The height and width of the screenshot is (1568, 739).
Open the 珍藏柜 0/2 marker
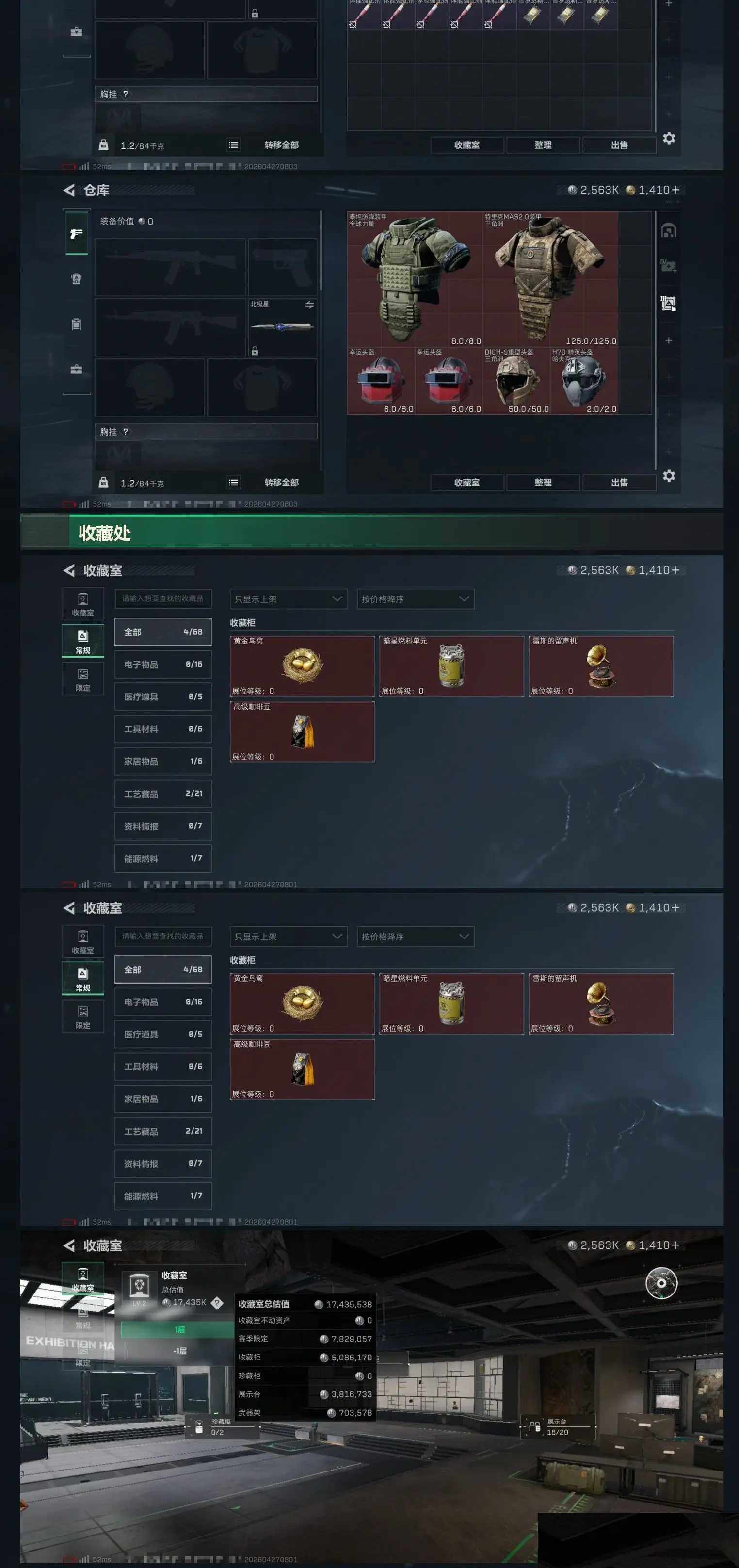[x=222, y=1427]
